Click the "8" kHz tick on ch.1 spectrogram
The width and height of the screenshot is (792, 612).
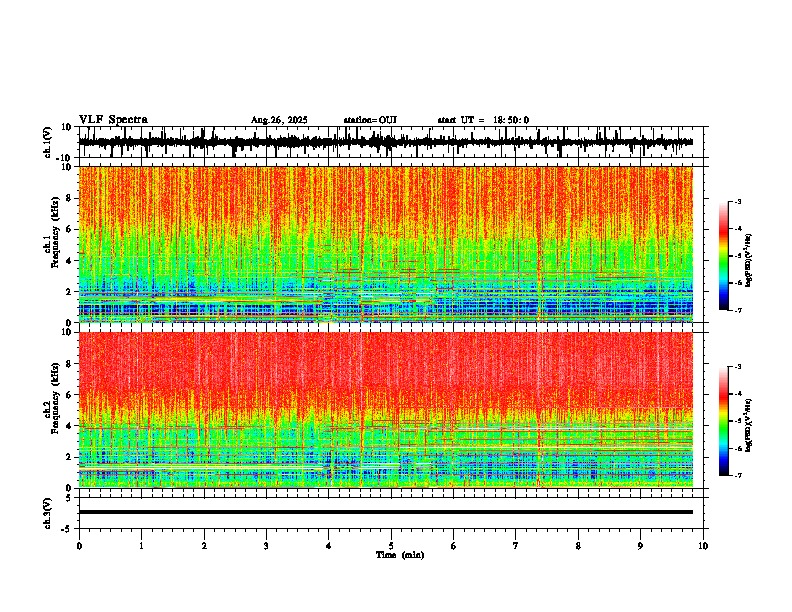(x=70, y=198)
